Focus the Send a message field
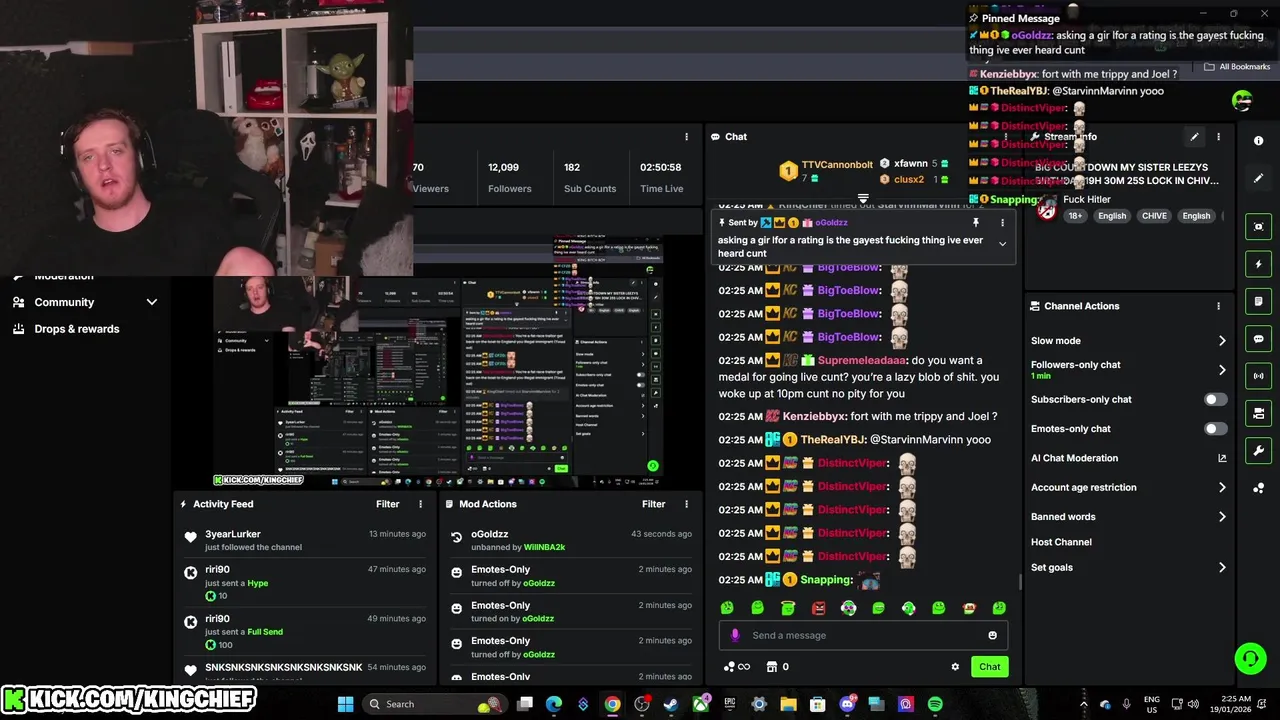 click(862, 635)
